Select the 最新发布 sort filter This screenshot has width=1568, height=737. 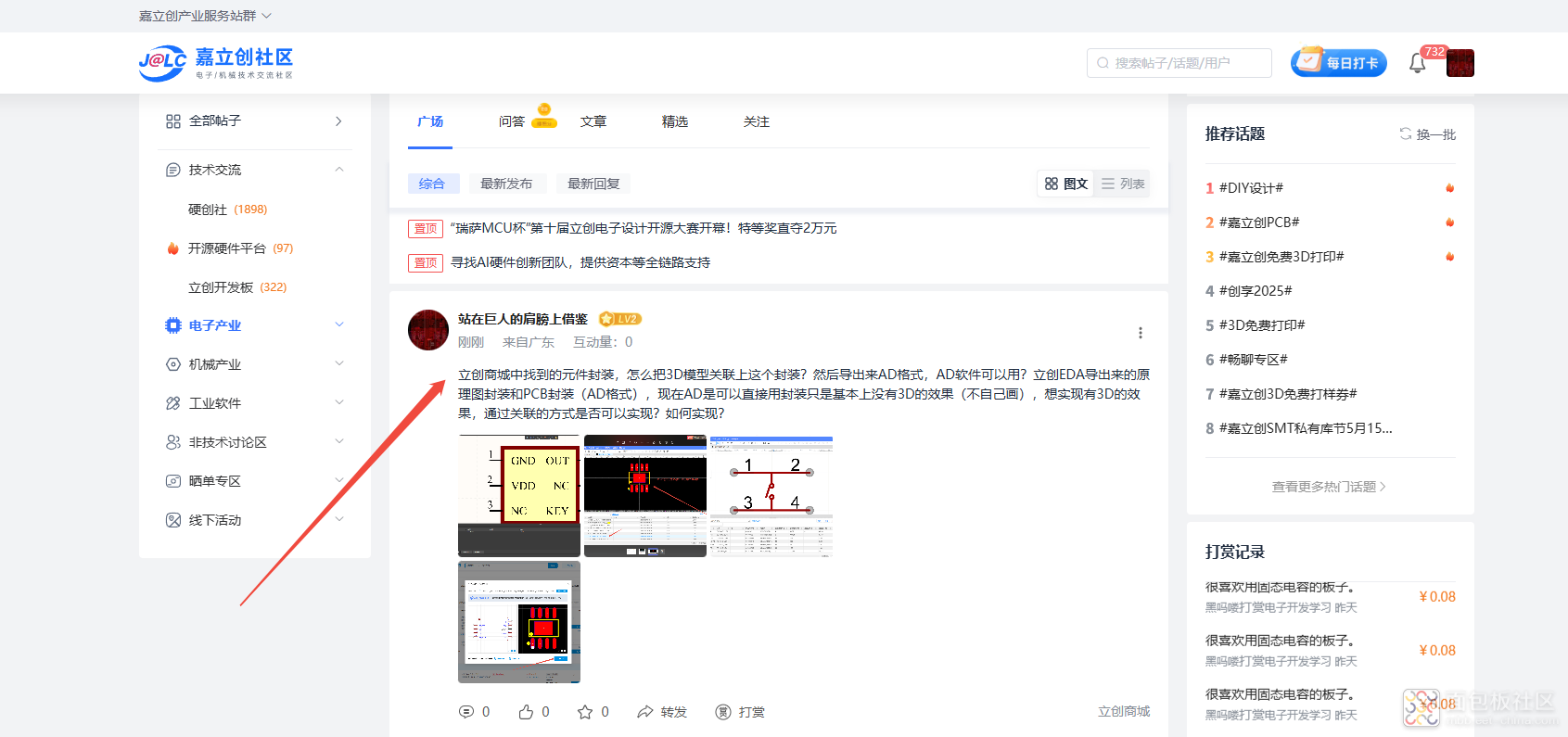click(x=506, y=184)
